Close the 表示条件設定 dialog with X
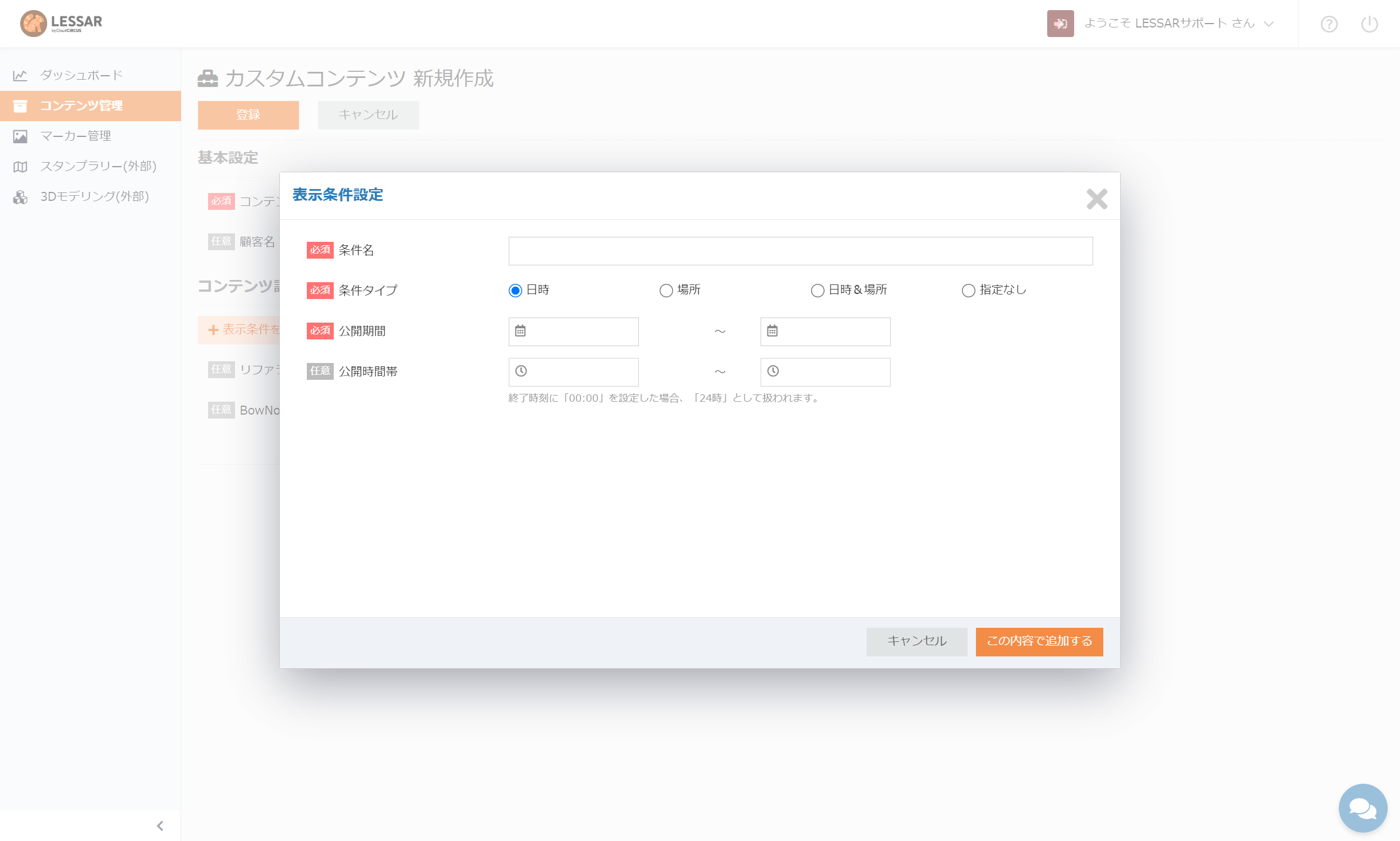 pyautogui.click(x=1097, y=199)
